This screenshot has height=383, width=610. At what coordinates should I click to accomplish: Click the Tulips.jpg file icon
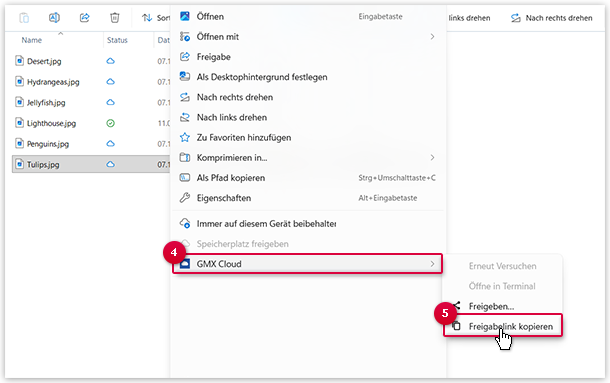[19, 164]
